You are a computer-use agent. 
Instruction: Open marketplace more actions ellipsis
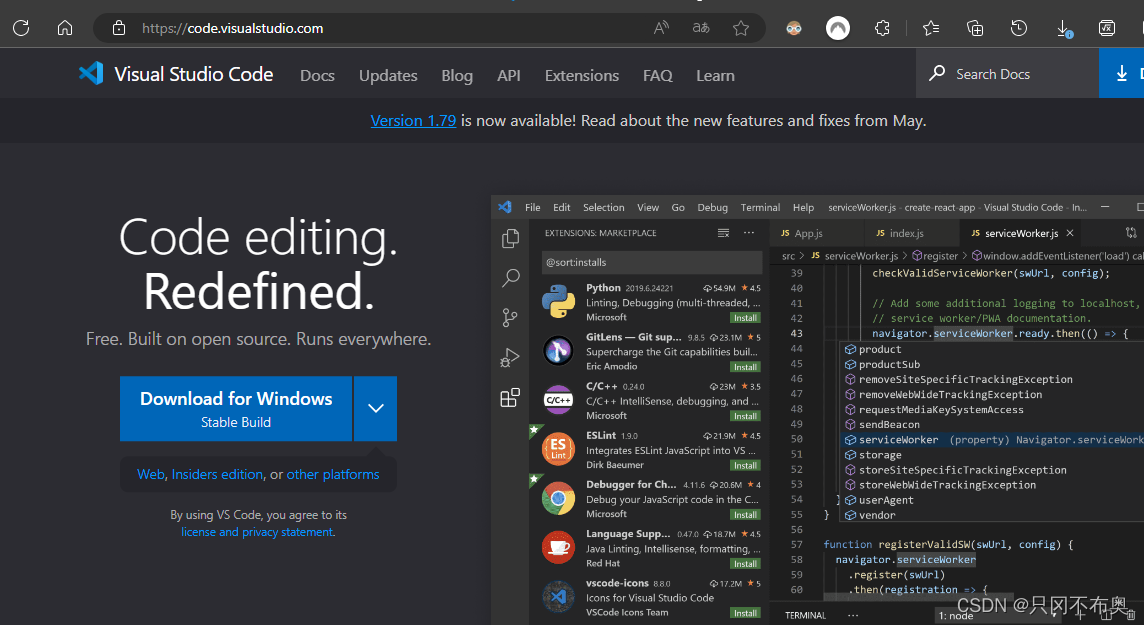[749, 233]
